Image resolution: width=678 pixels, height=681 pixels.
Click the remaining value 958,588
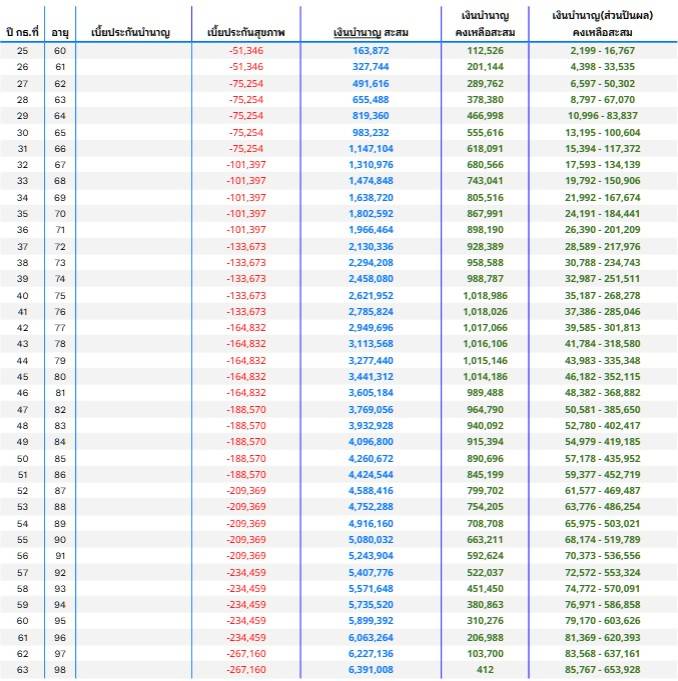coord(485,263)
